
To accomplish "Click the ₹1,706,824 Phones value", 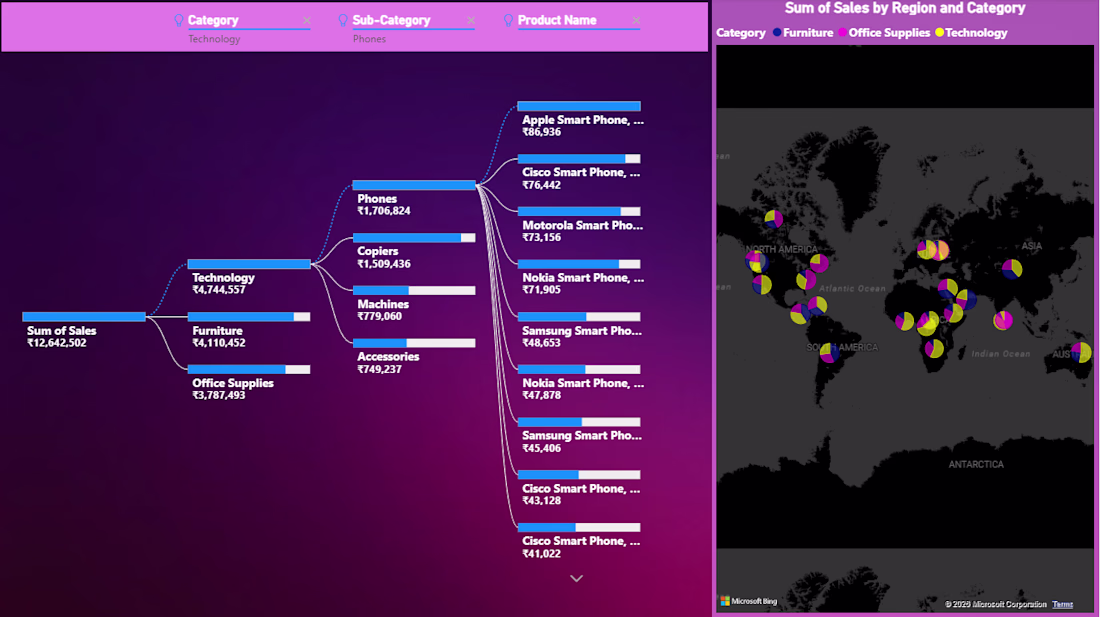I will pyautogui.click(x=384, y=211).
